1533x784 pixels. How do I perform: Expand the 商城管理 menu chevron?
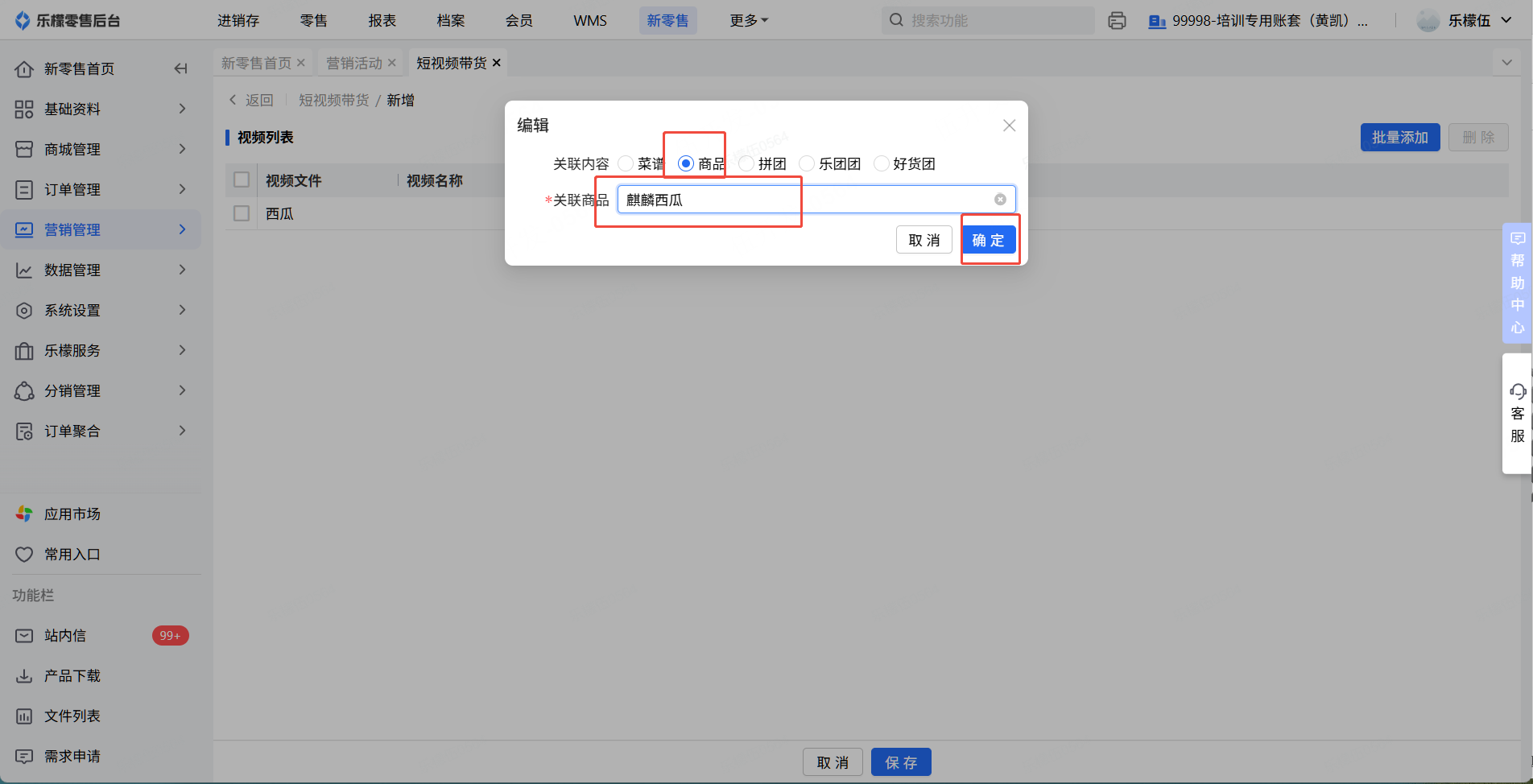pos(183,149)
